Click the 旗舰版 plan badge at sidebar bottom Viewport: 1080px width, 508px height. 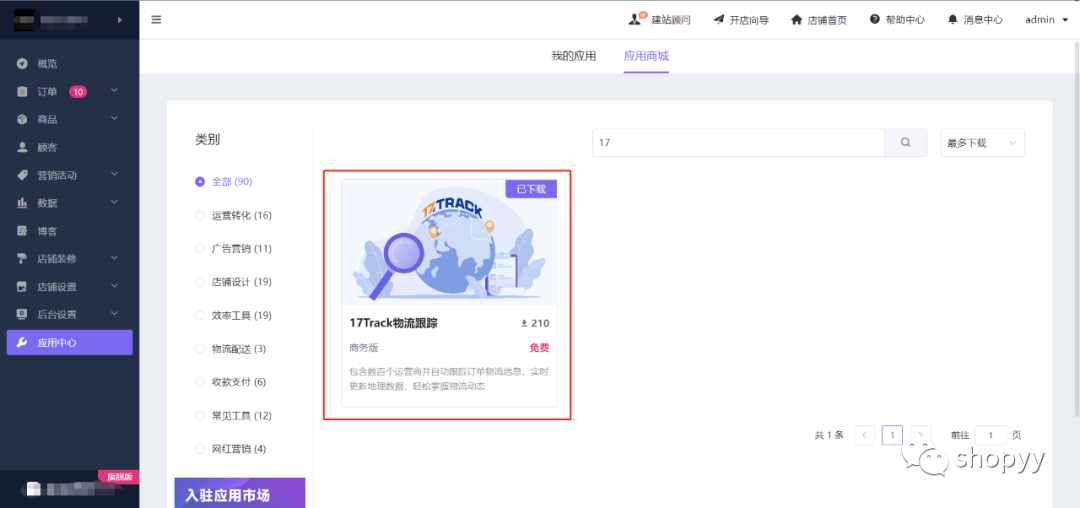[x=118, y=476]
